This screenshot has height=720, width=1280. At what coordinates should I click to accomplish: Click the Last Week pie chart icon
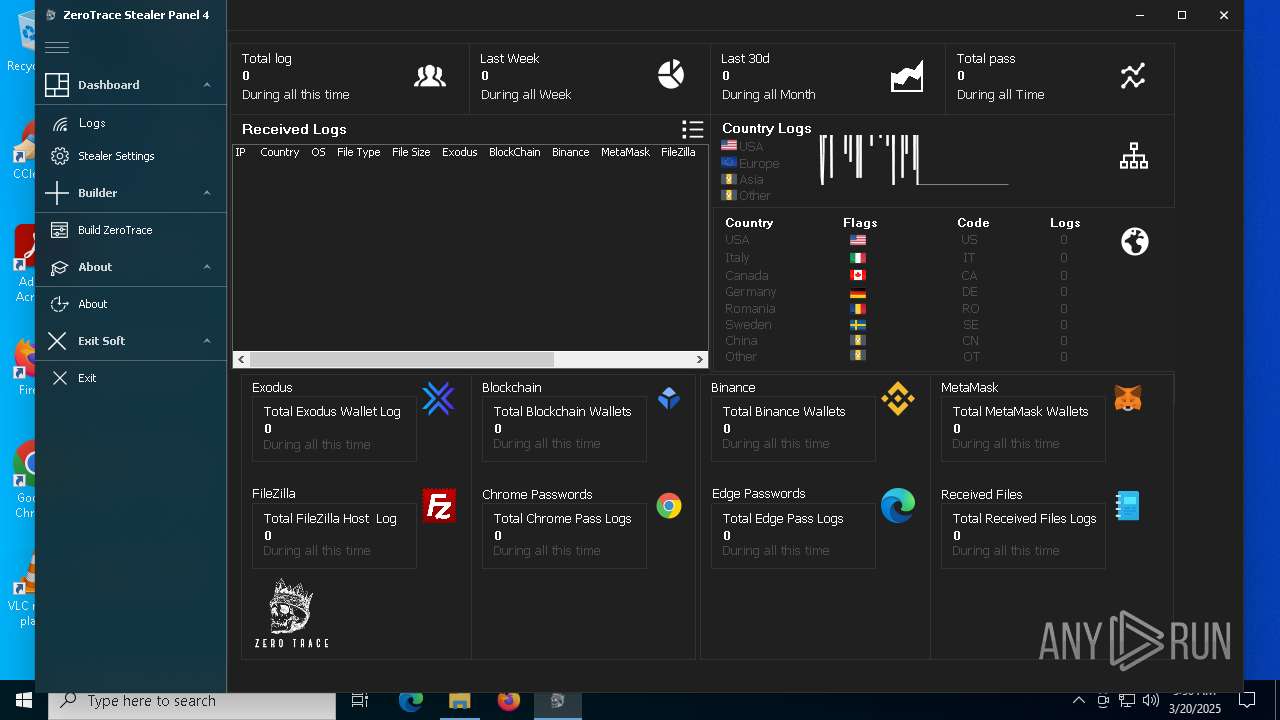pos(671,74)
